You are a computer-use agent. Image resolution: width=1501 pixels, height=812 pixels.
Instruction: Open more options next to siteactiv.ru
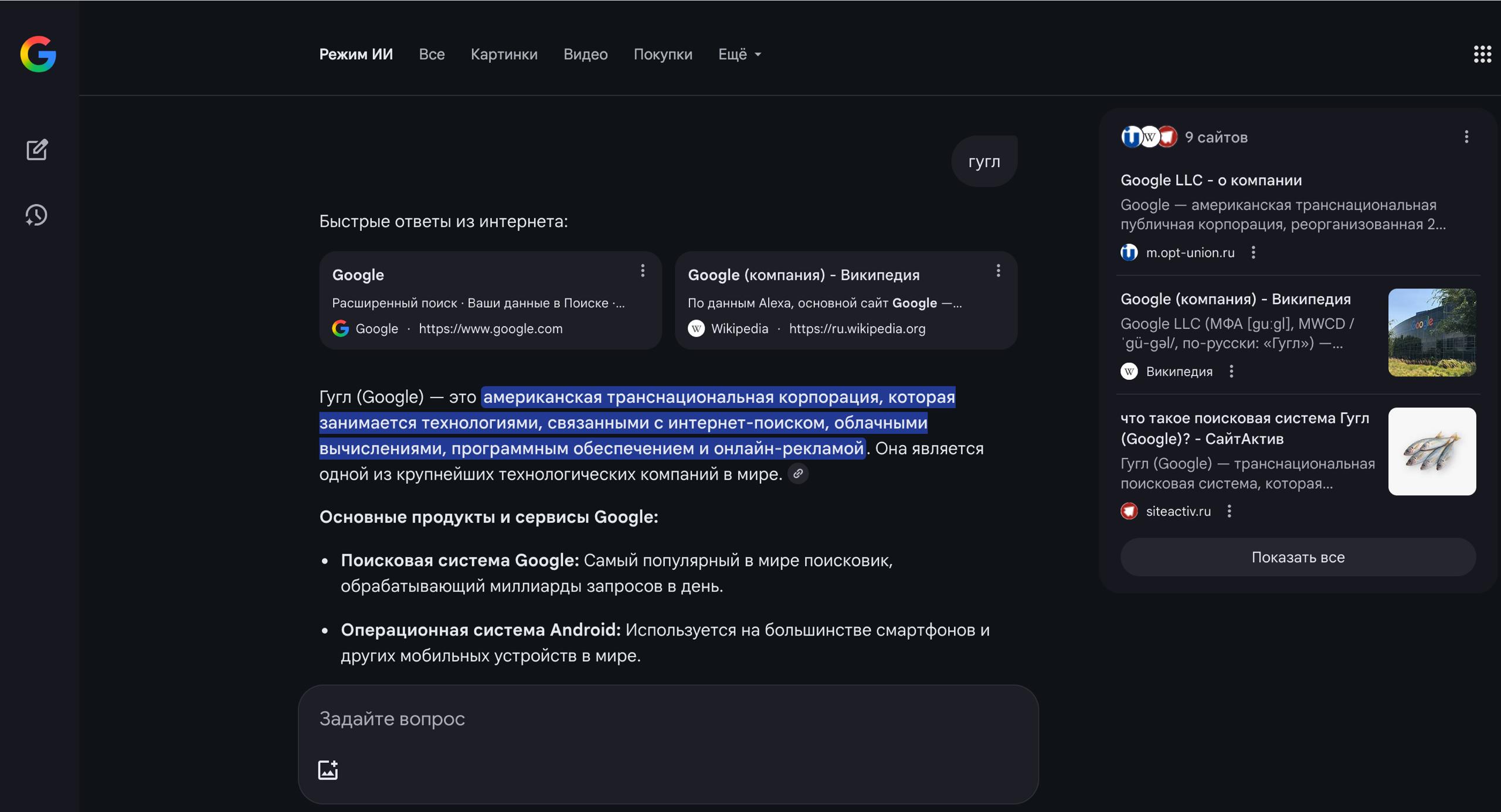(1229, 511)
